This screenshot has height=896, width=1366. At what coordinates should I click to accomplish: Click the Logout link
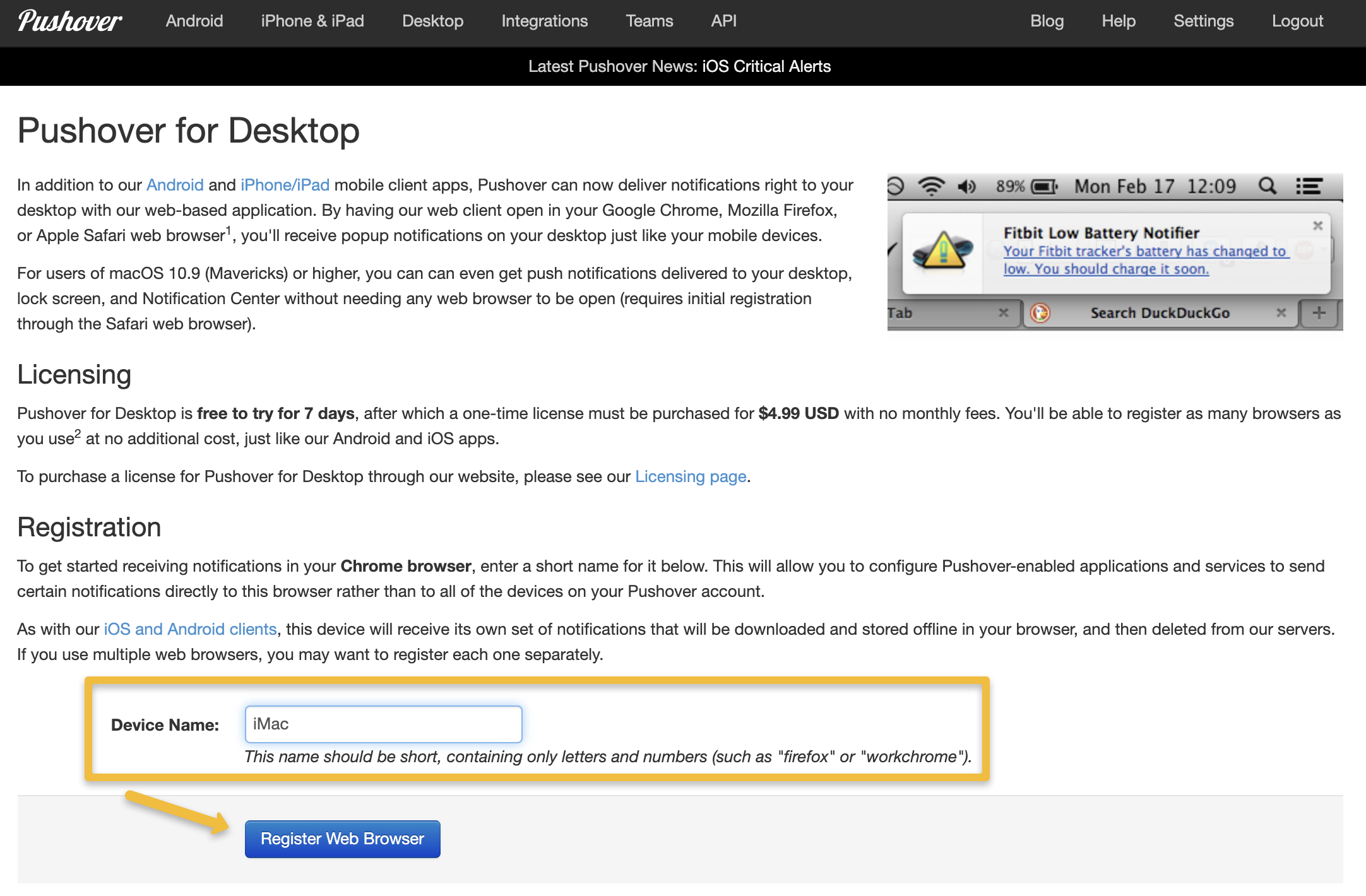1297,21
